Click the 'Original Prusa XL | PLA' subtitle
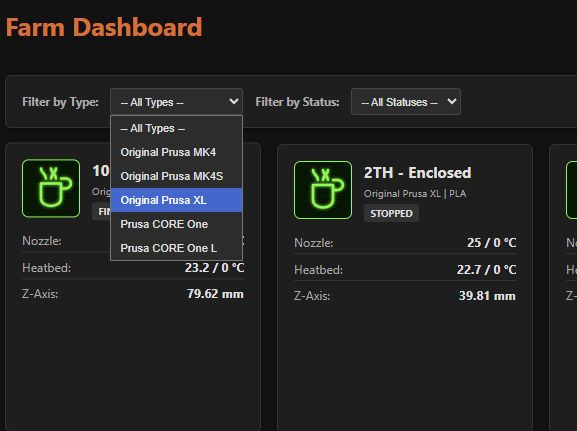The height and width of the screenshot is (431, 577). (415, 194)
